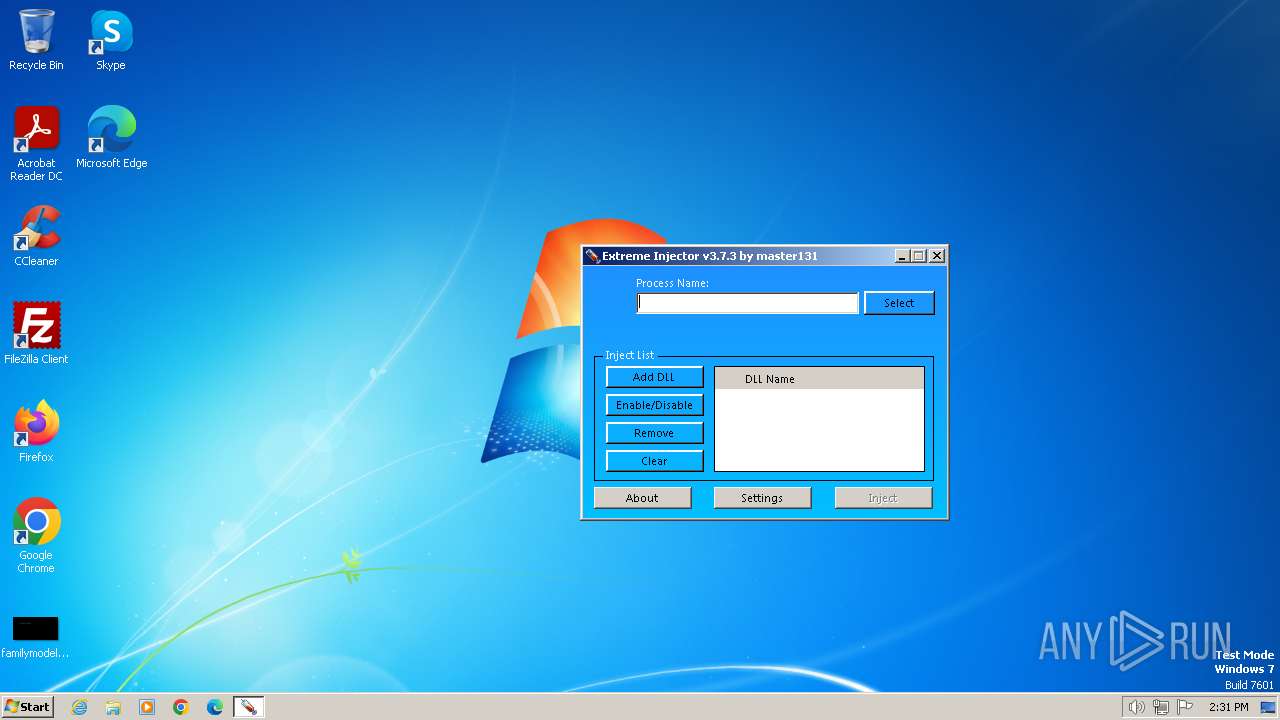The width and height of the screenshot is (1280, 720).
Task: Click the Add DLL button
Action: tap(654, 377)
